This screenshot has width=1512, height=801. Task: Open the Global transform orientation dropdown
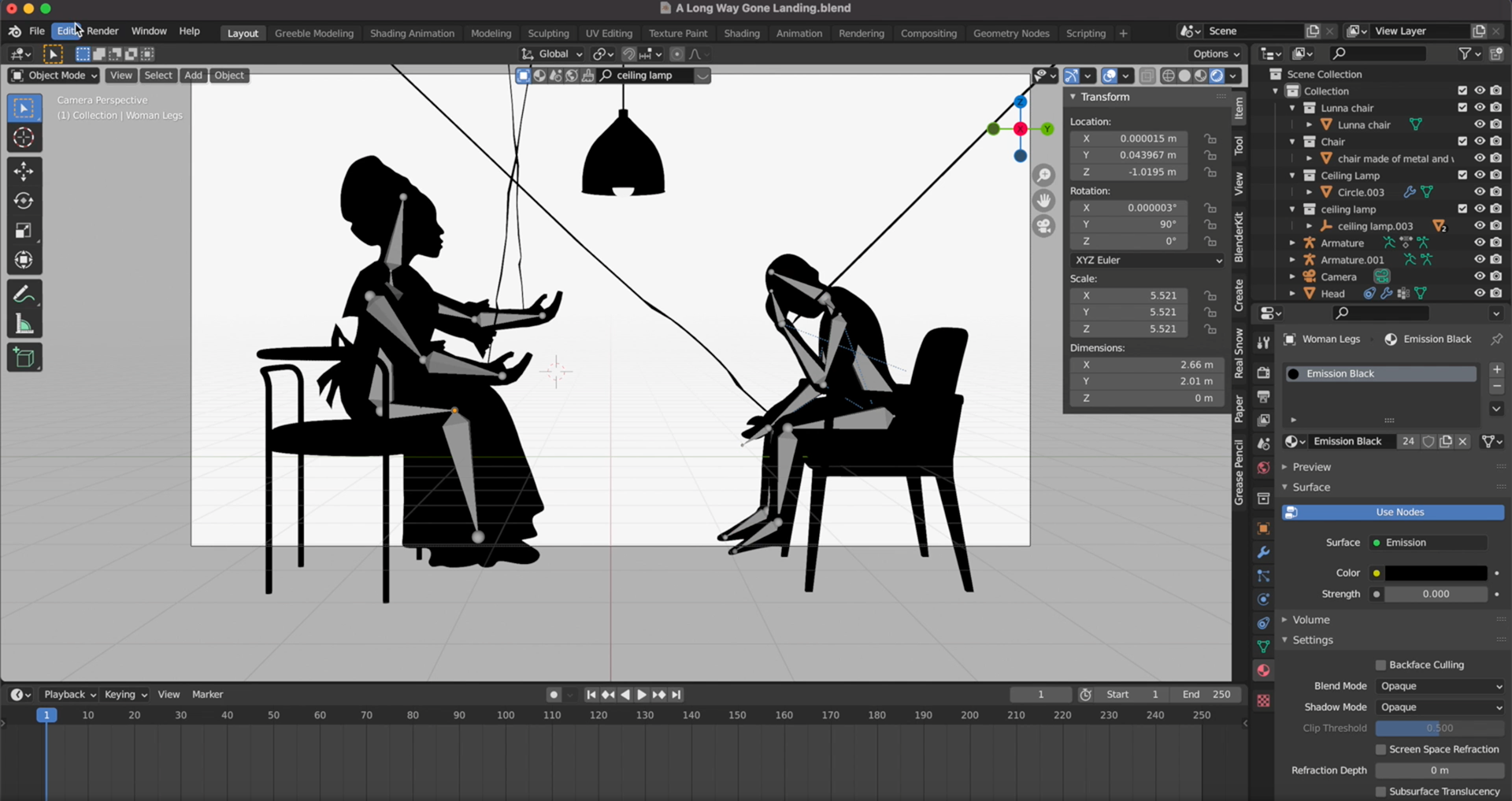(552, 54)
